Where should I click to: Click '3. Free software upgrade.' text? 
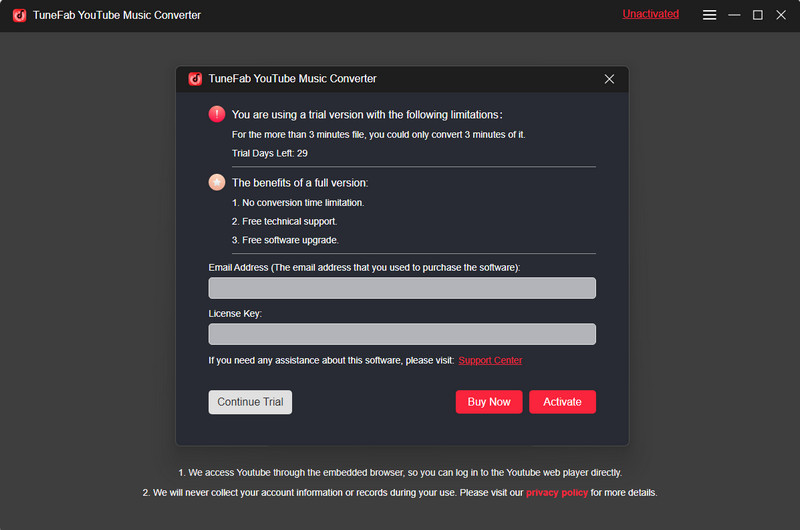285,240
